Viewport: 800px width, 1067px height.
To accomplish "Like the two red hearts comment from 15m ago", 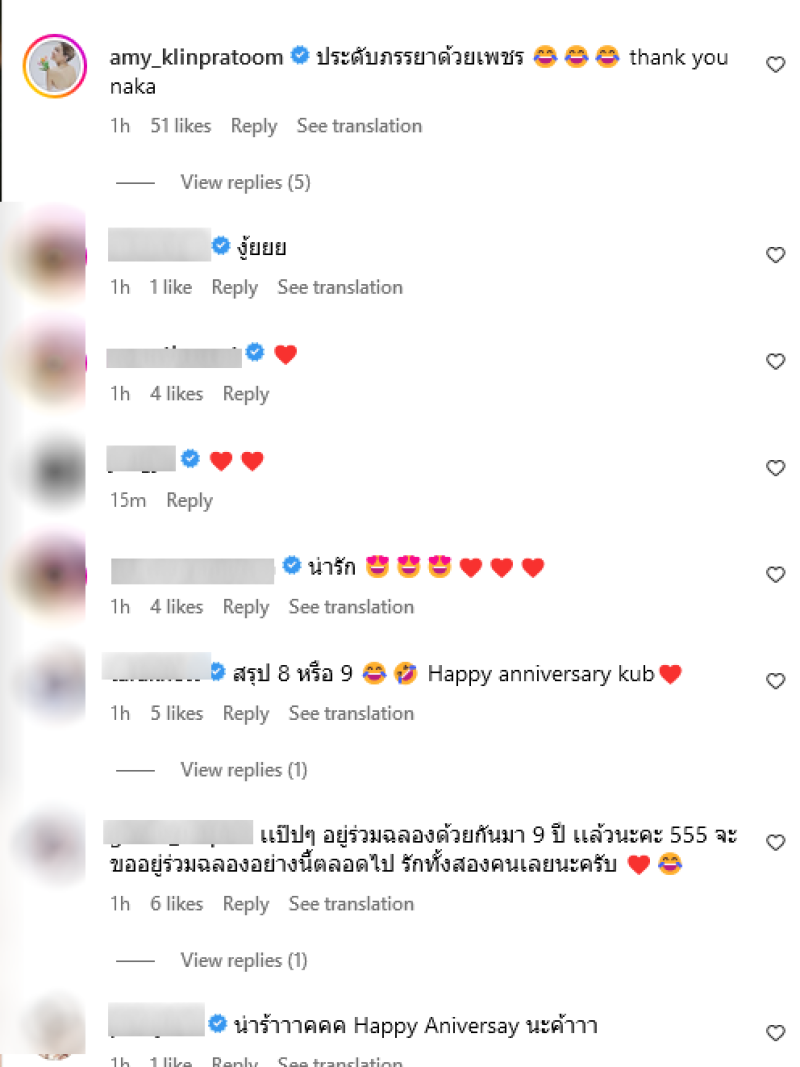I will (776, 468).
